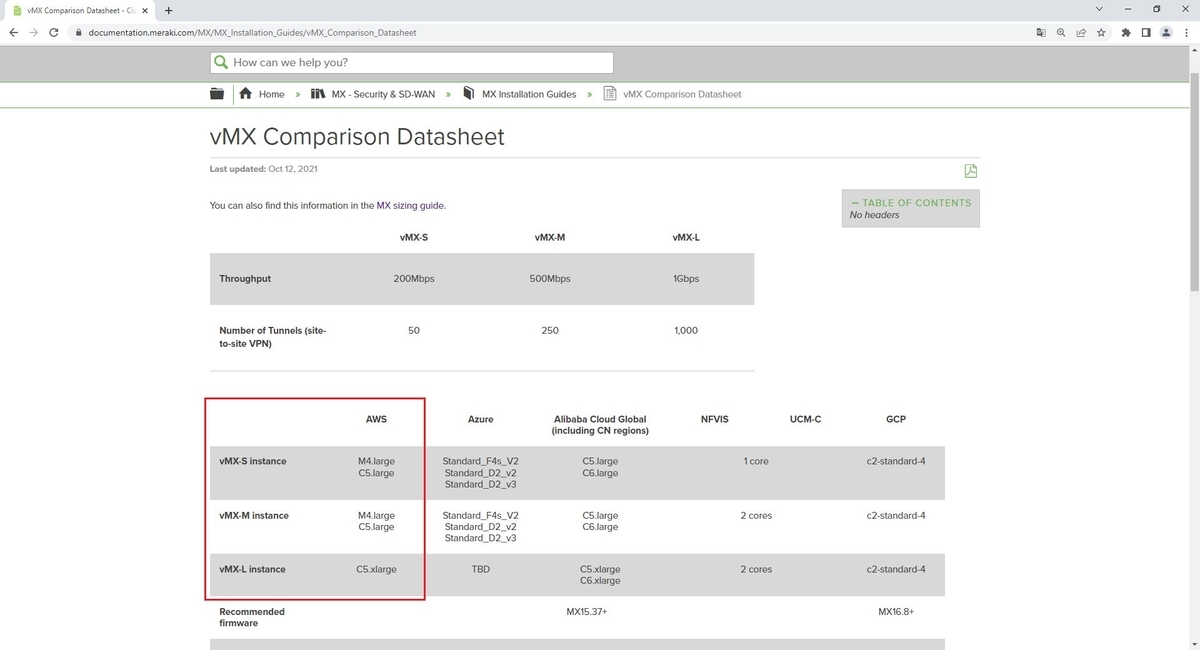Share this page via share icon
The width and height of the screenshot is (1200, 650).
(x=1081, y=32)
